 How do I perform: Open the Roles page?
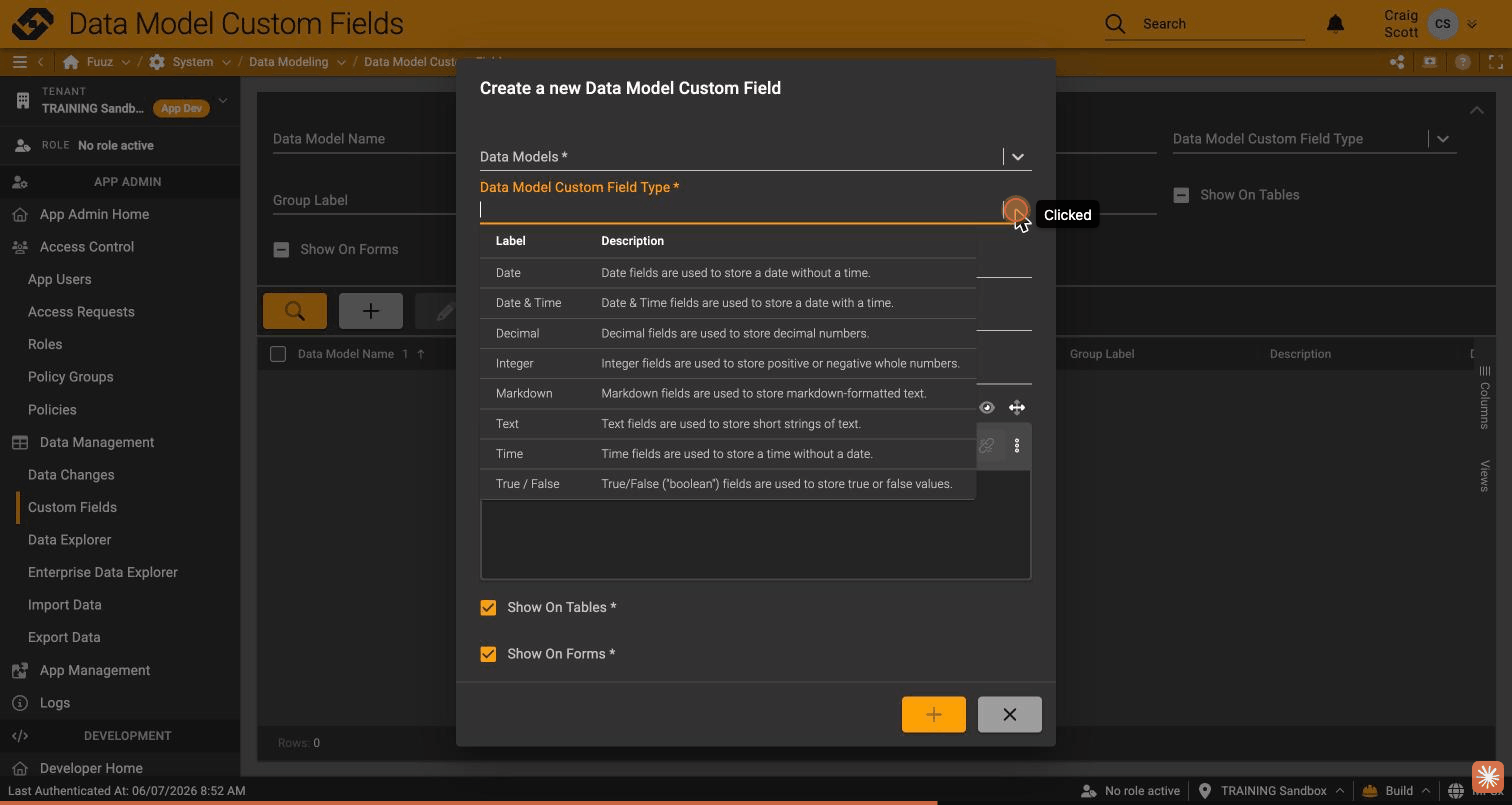pos(45,344)
